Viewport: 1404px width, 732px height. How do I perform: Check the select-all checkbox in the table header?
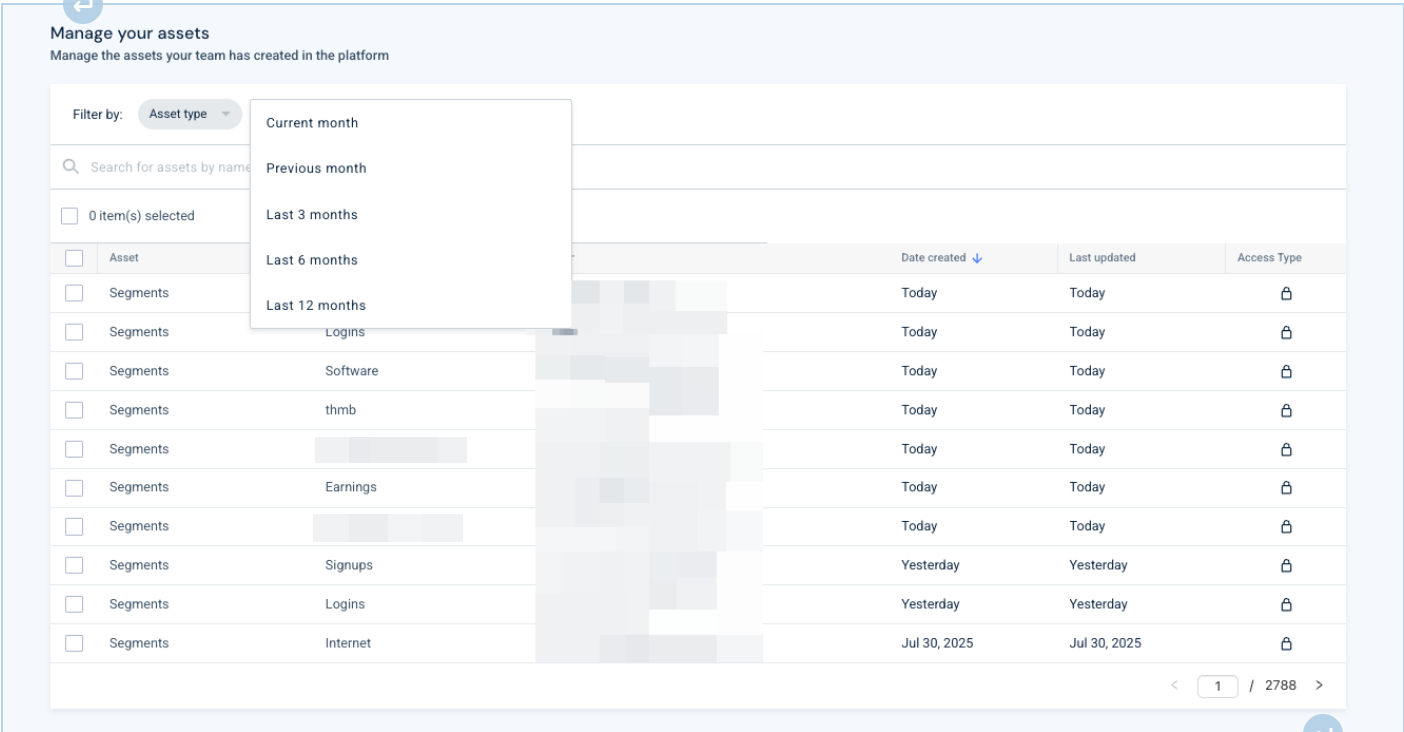(74, 258)
